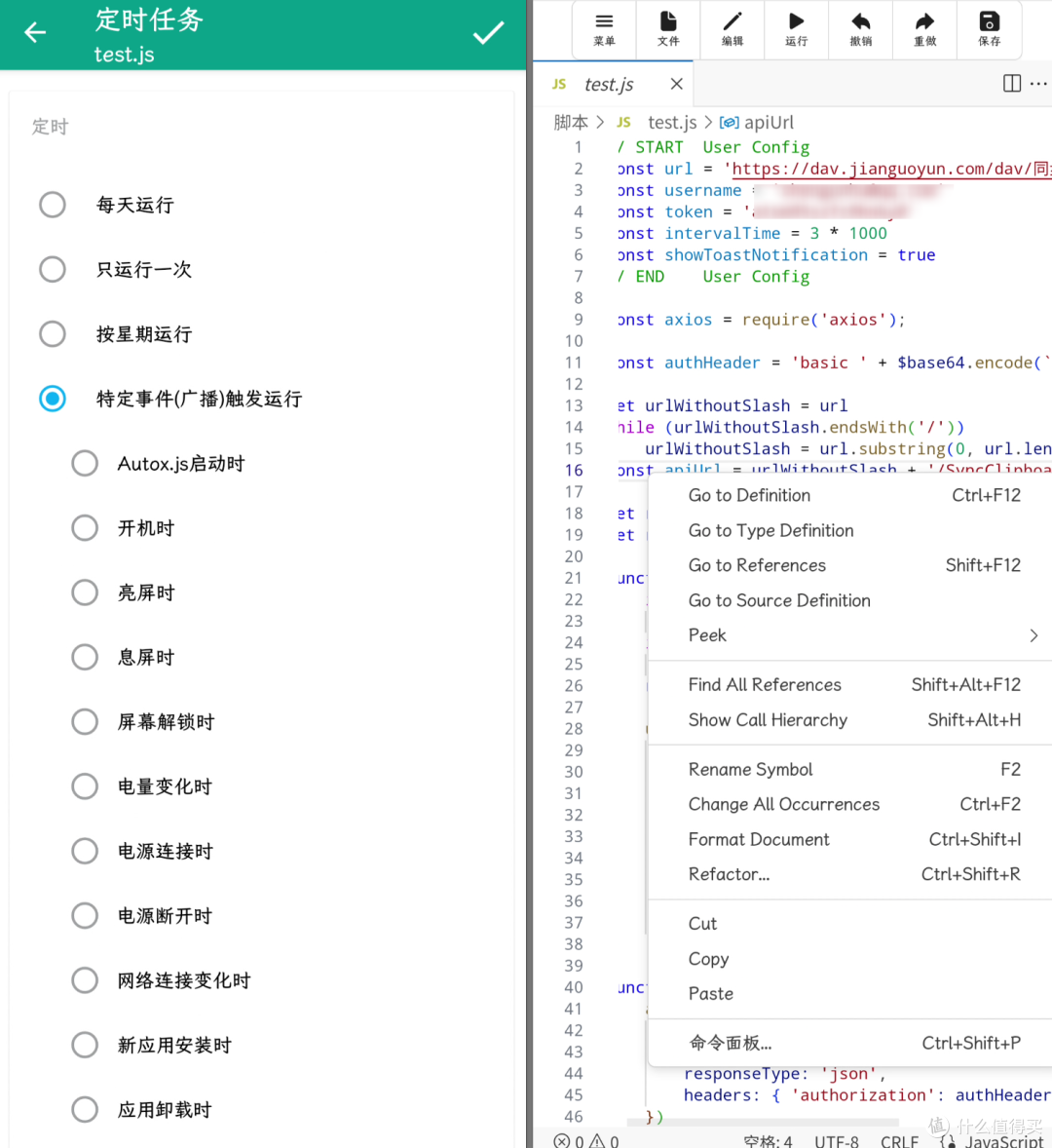The image size is (1052, 1148).
Task: Choose Go to Type Definition
Action: point(850,531)
